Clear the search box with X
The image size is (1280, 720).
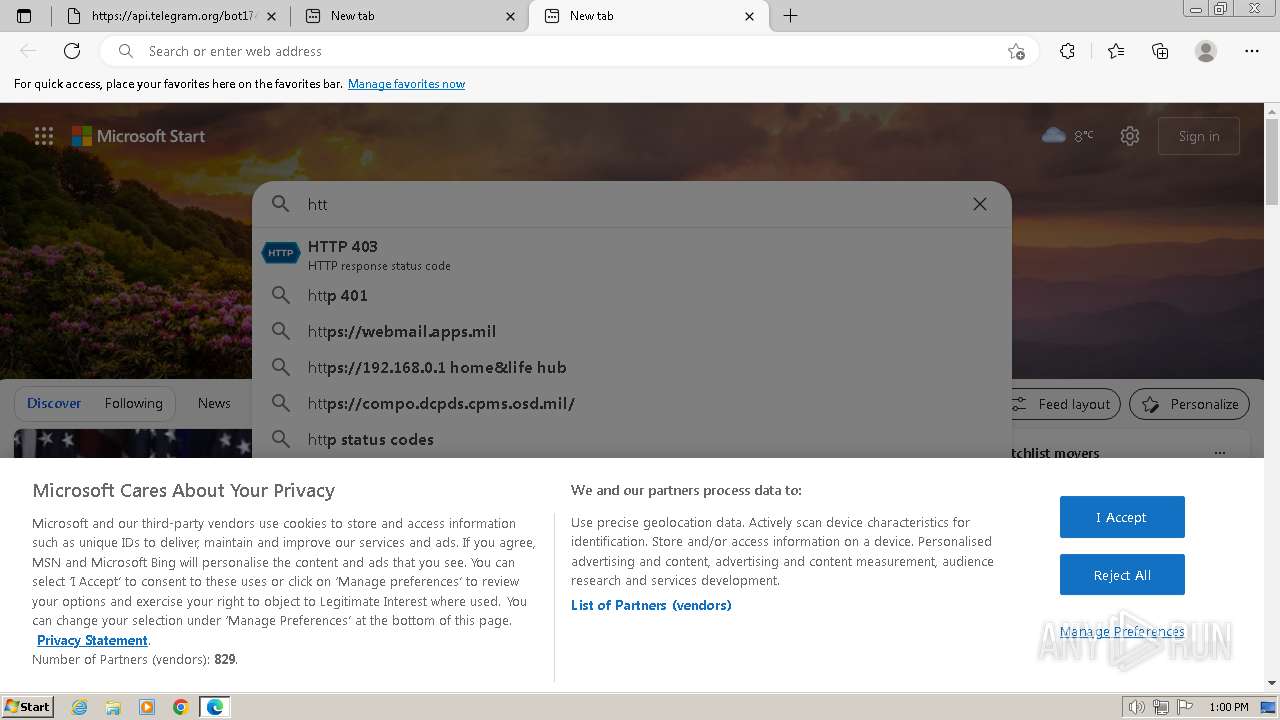980,204
